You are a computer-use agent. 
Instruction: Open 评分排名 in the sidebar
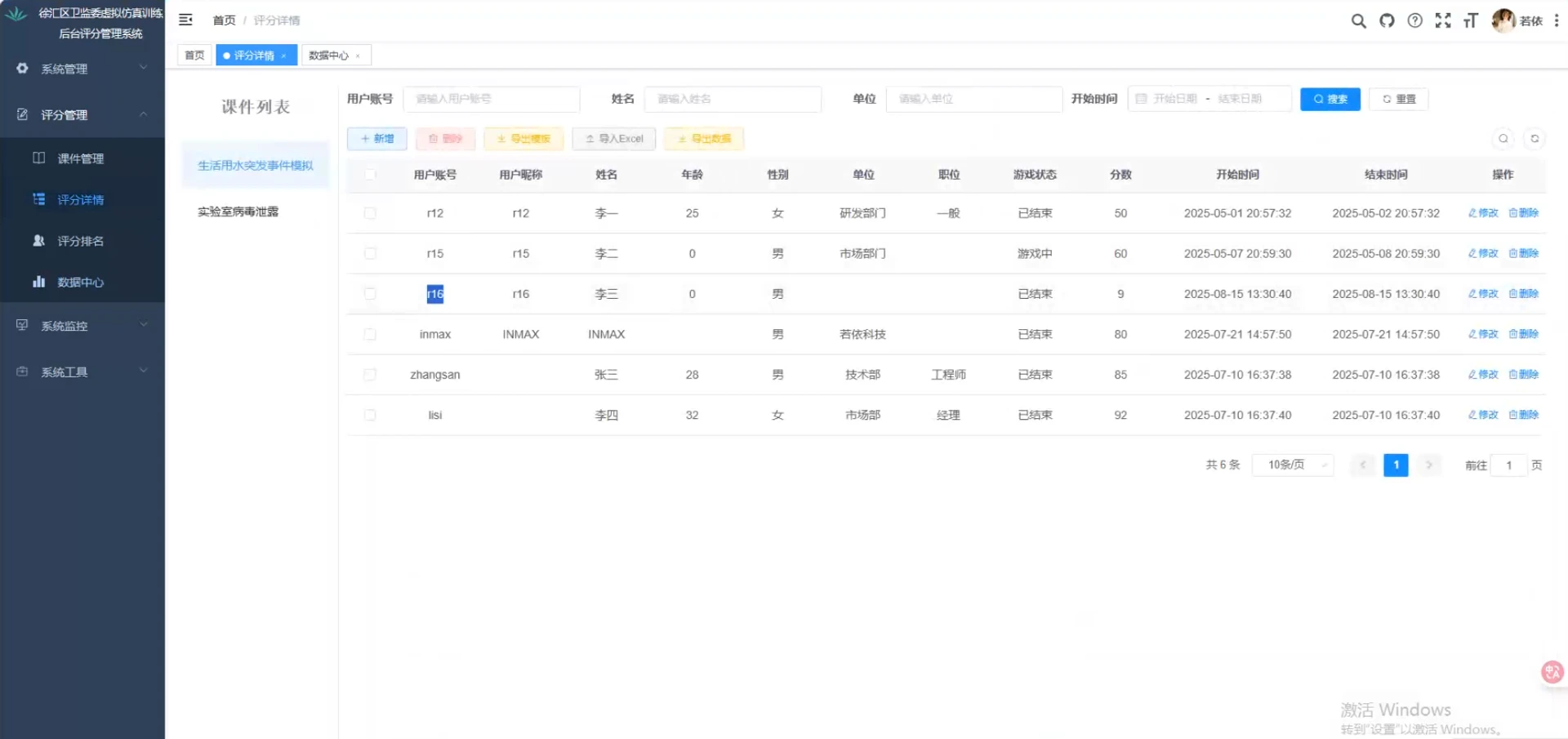pyautogui.click(x=82, y=241)
